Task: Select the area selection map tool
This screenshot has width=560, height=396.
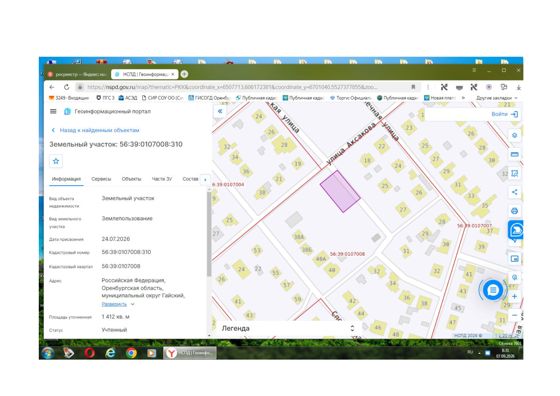Action: pyautogui.click(x=515, y=173)
